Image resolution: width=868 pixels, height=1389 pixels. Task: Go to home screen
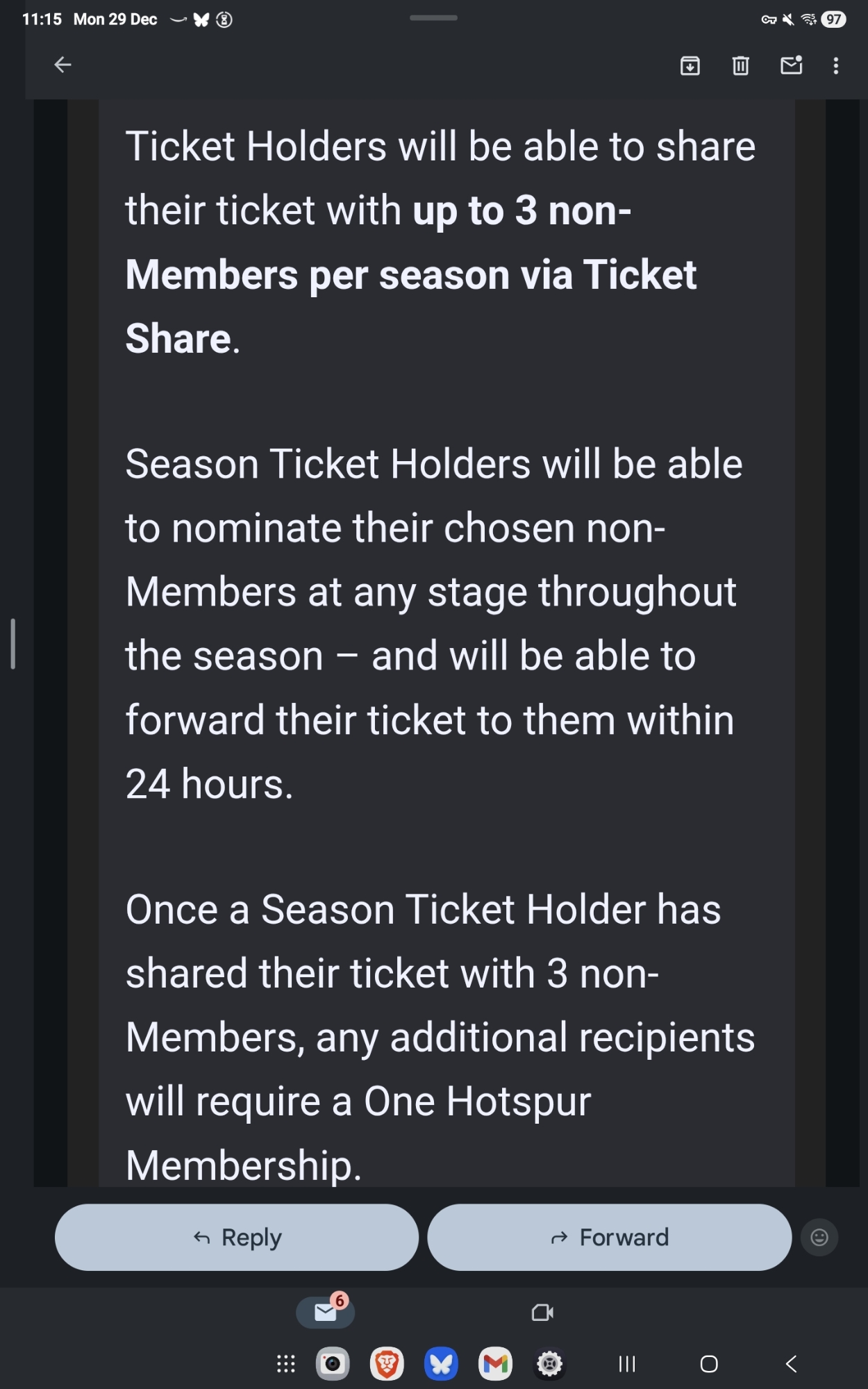coord(709,1364)
